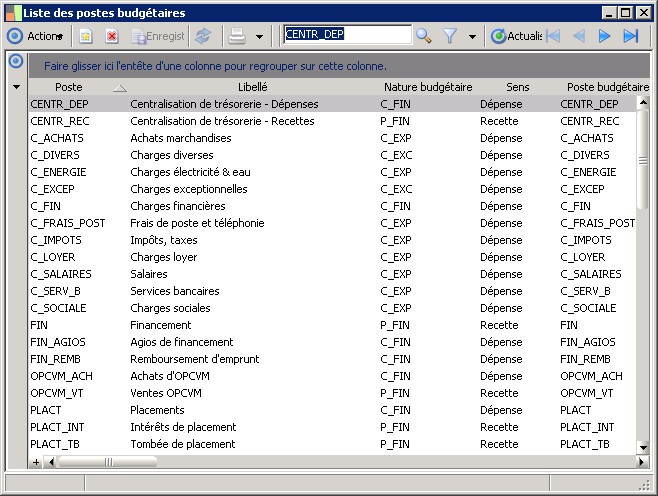Click the filter funnel icon

point(451,36)
